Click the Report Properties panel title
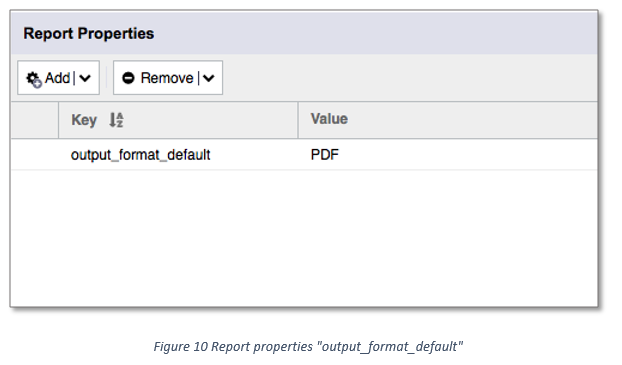622x365 pixels. (88, 33)
